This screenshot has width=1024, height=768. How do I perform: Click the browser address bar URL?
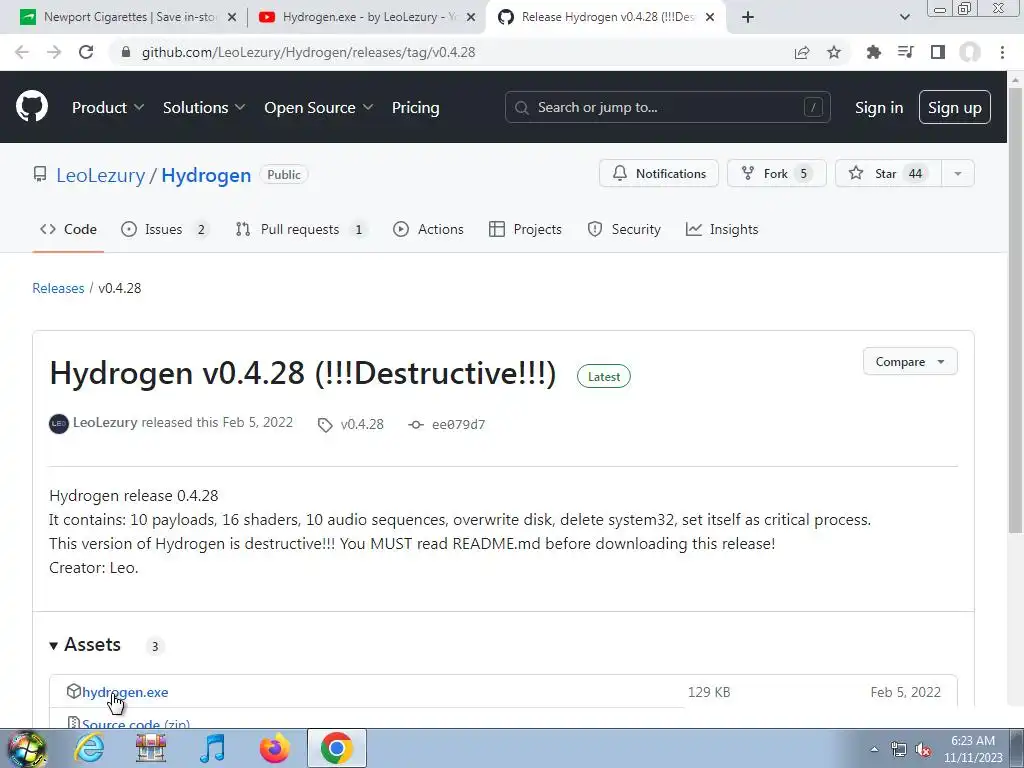point(308,52)
